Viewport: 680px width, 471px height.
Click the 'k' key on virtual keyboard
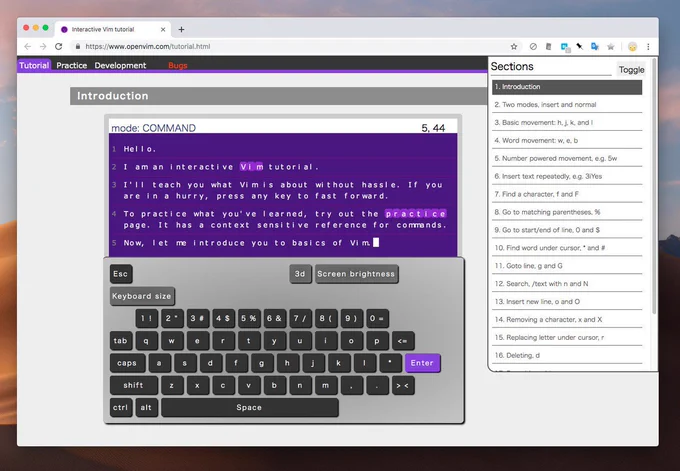click(338, 363)
